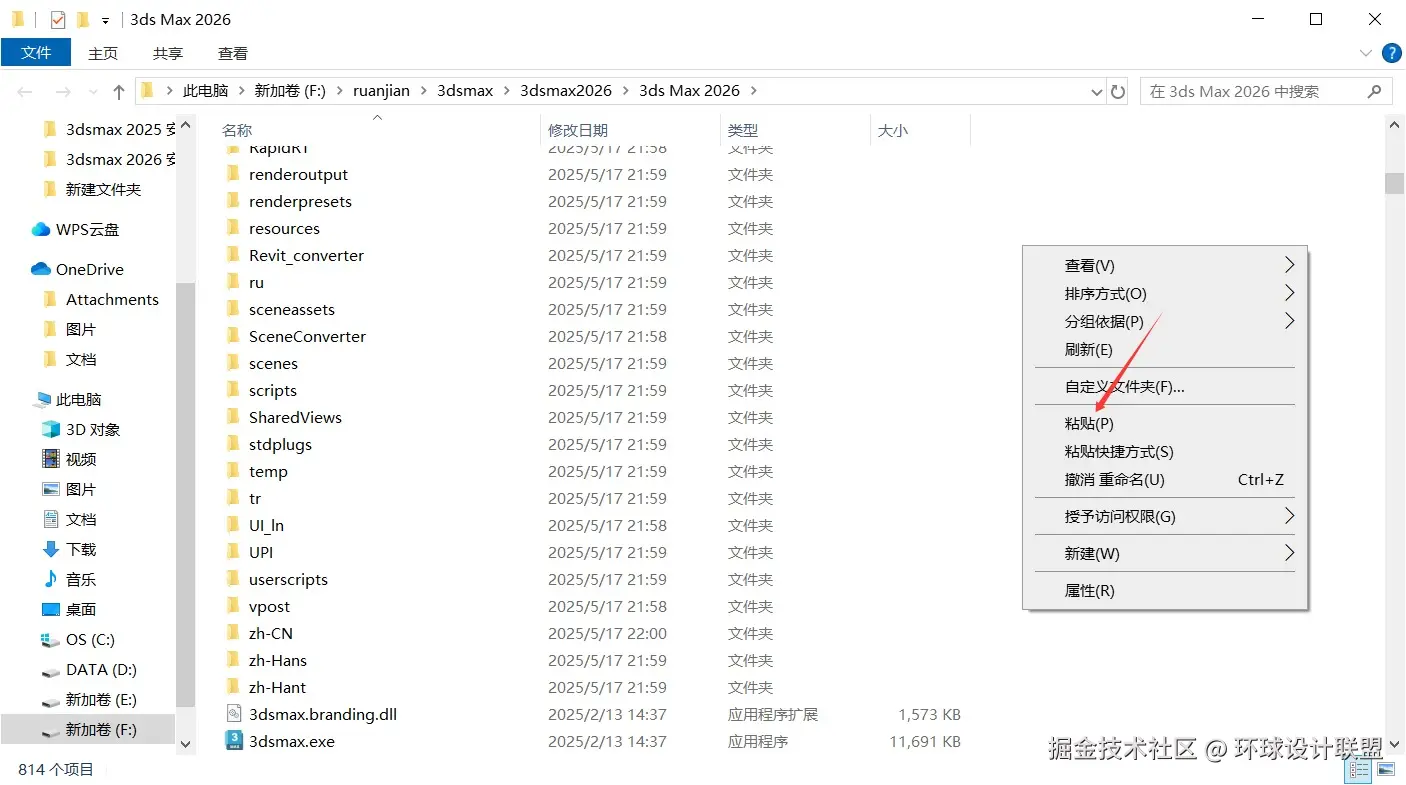Viewport: 1406px width, 785px height.
Task: Click the Back navigation arrow
Action: [25, 91]
